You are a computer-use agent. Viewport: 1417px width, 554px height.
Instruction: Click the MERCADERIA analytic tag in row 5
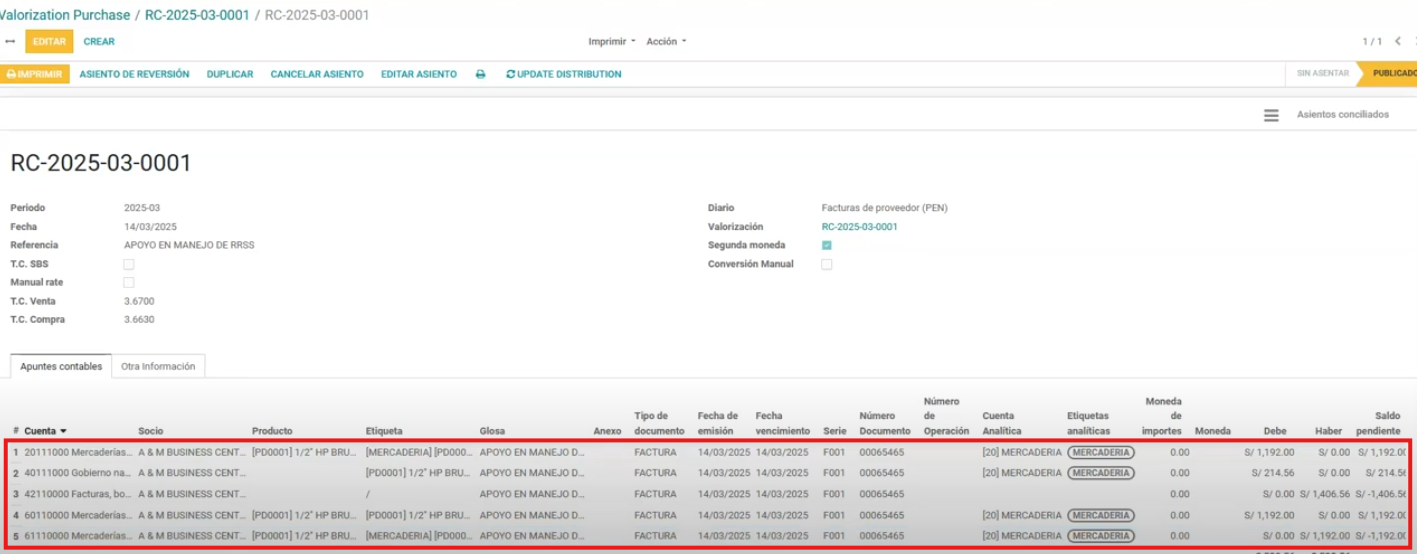coord(1100,536)
